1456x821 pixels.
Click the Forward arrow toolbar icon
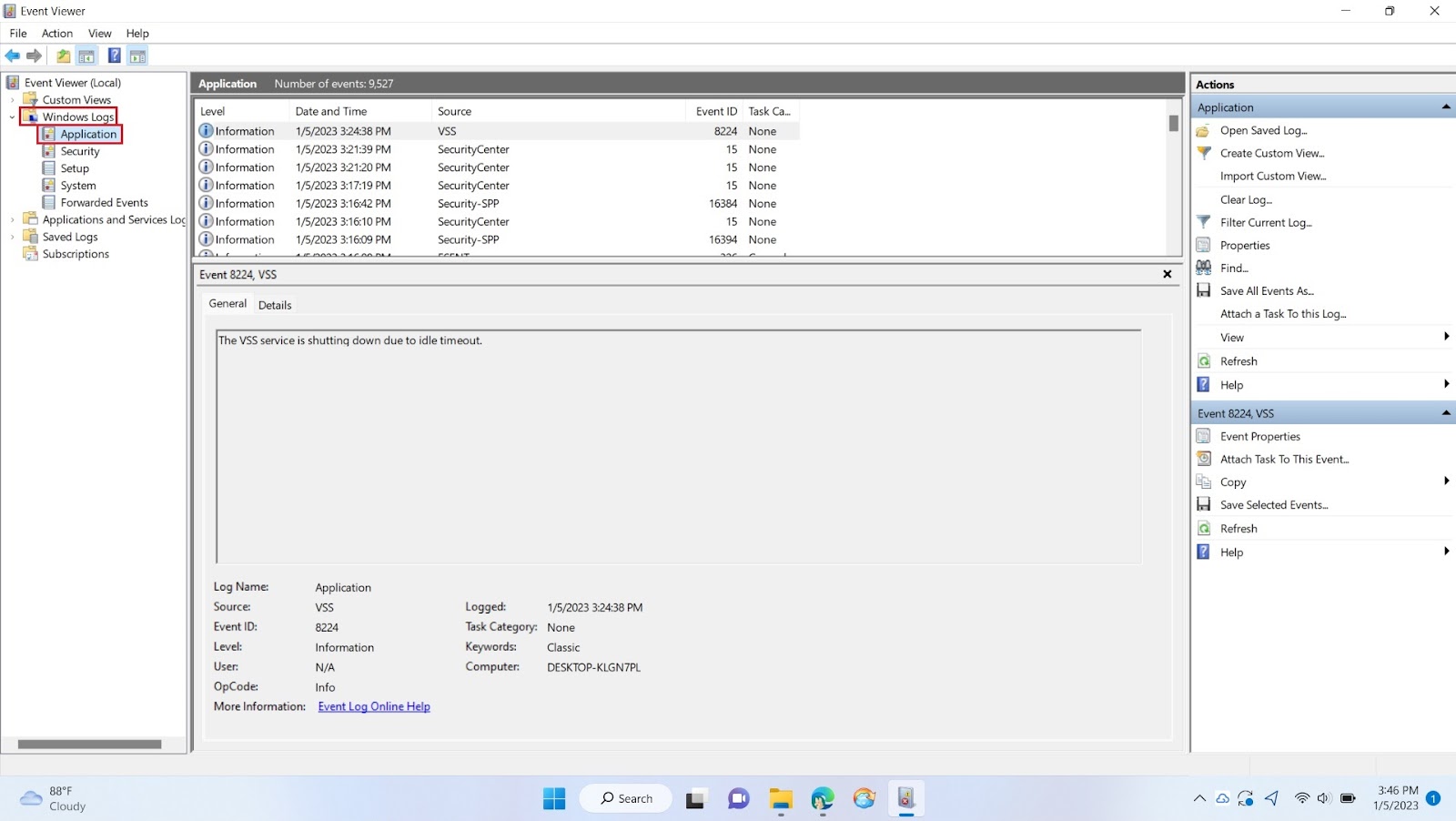coord(35,56)
